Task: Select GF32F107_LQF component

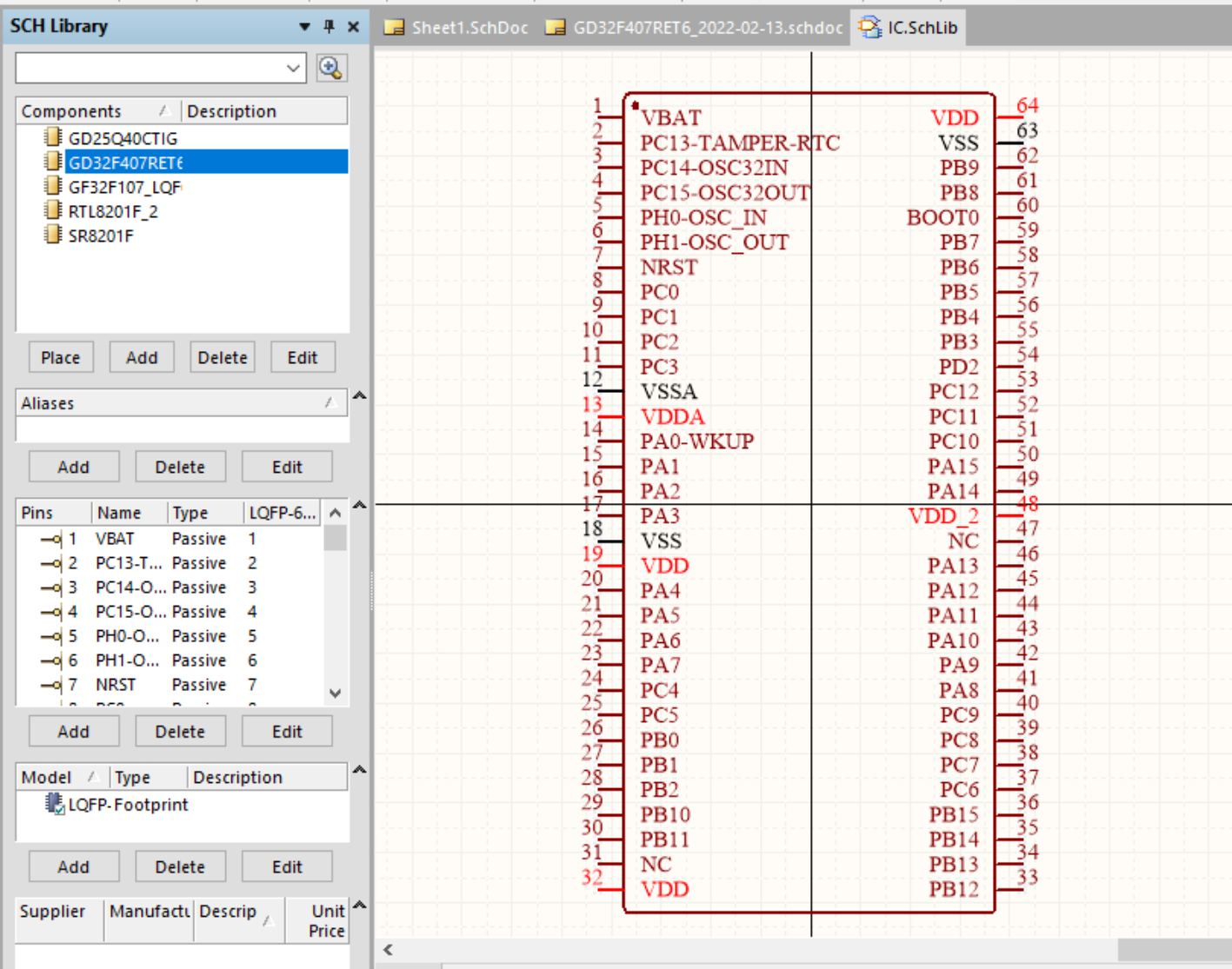Action: 124,187
